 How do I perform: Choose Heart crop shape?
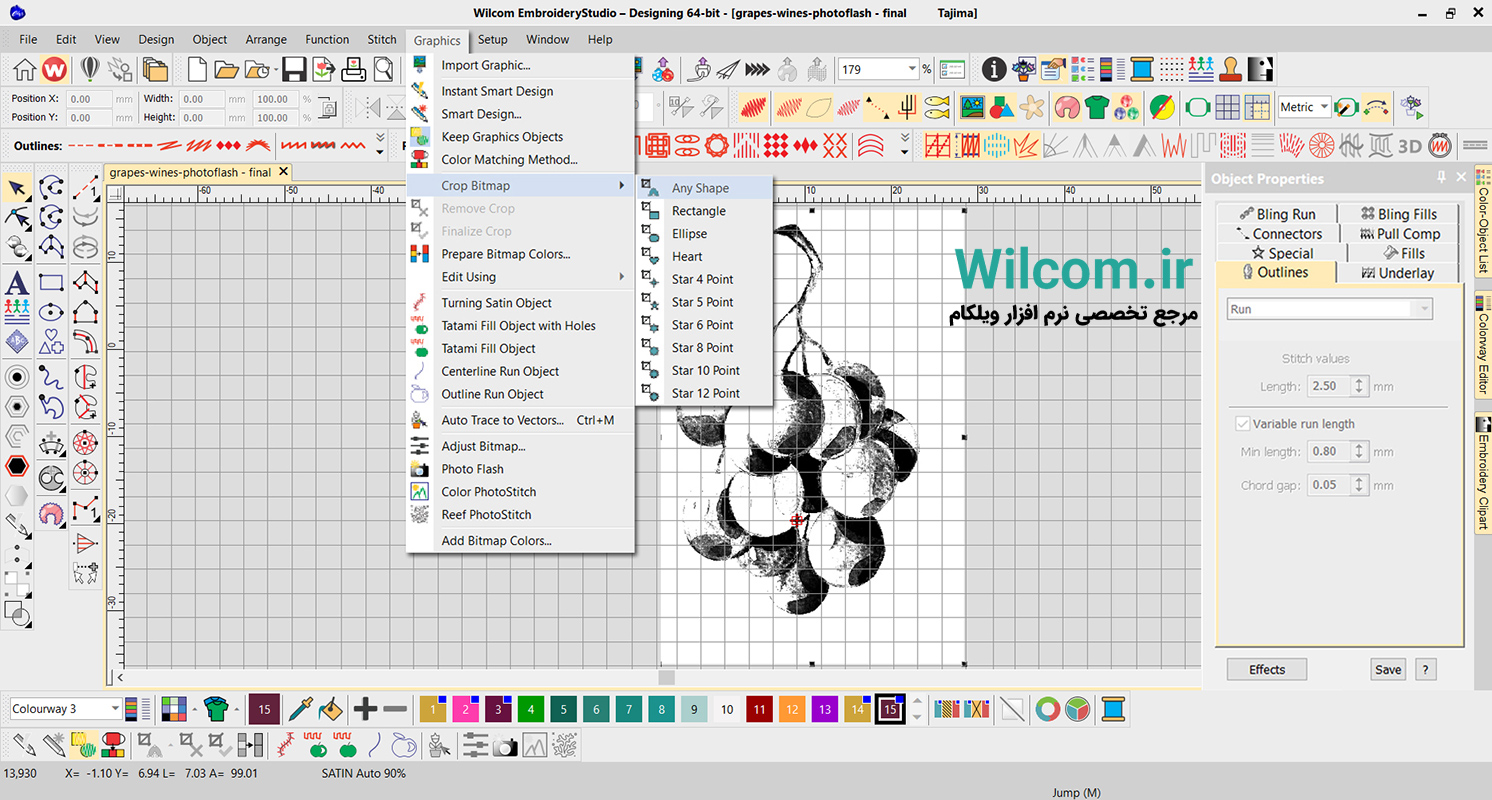705,257
